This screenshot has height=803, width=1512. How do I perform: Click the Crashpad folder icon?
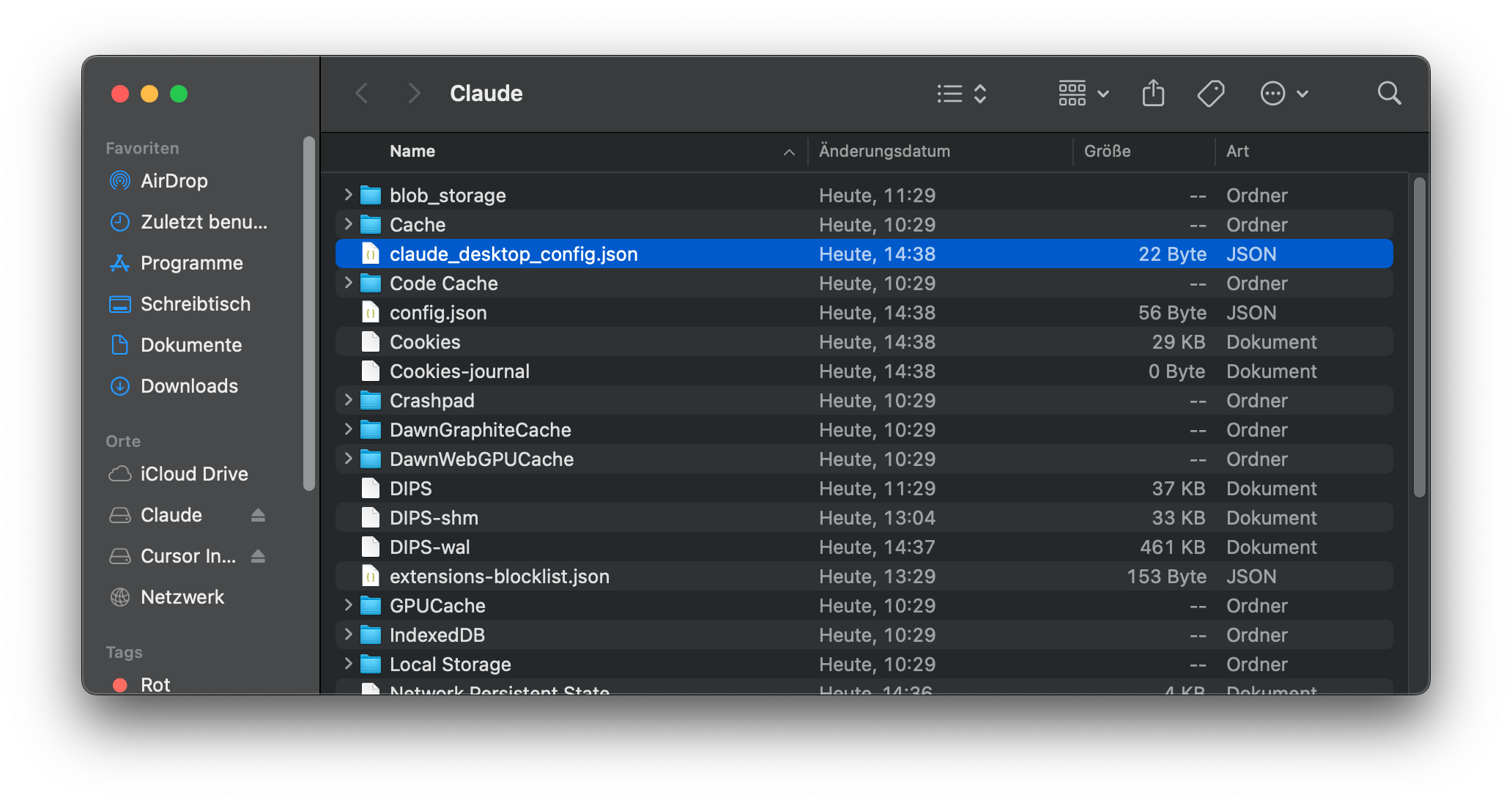(x=371, y=401)
